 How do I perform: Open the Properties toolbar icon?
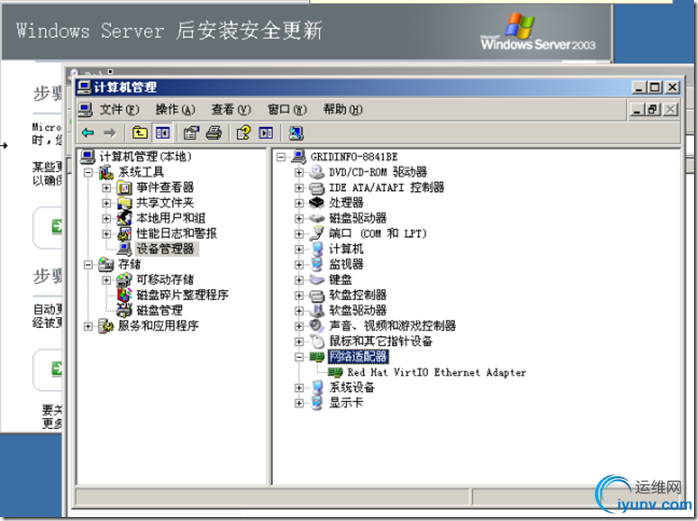(x=191, y=133)
